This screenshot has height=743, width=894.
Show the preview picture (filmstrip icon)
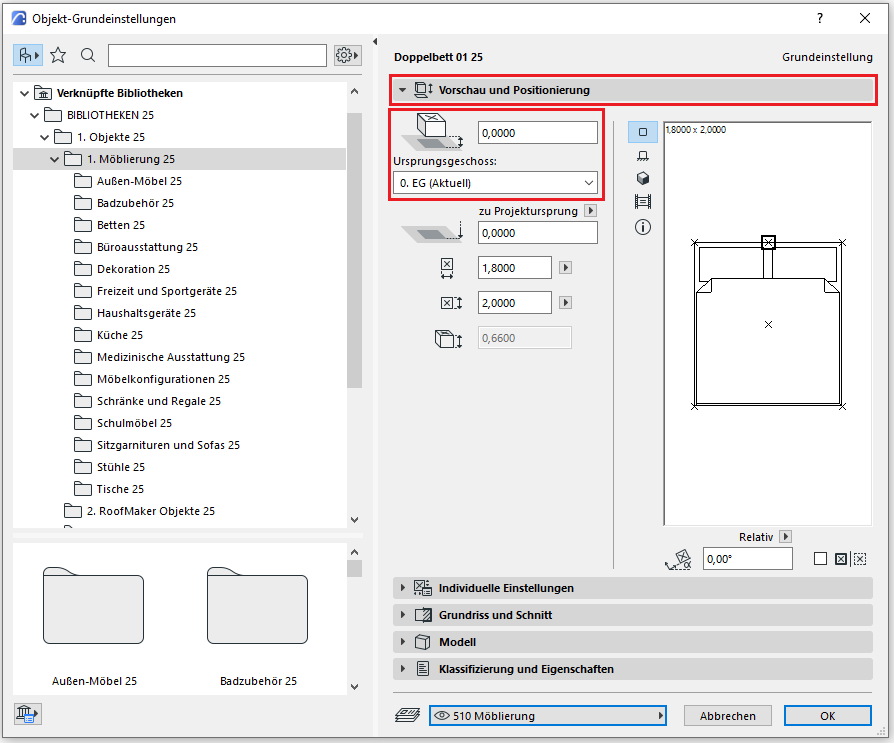(643, 202)
